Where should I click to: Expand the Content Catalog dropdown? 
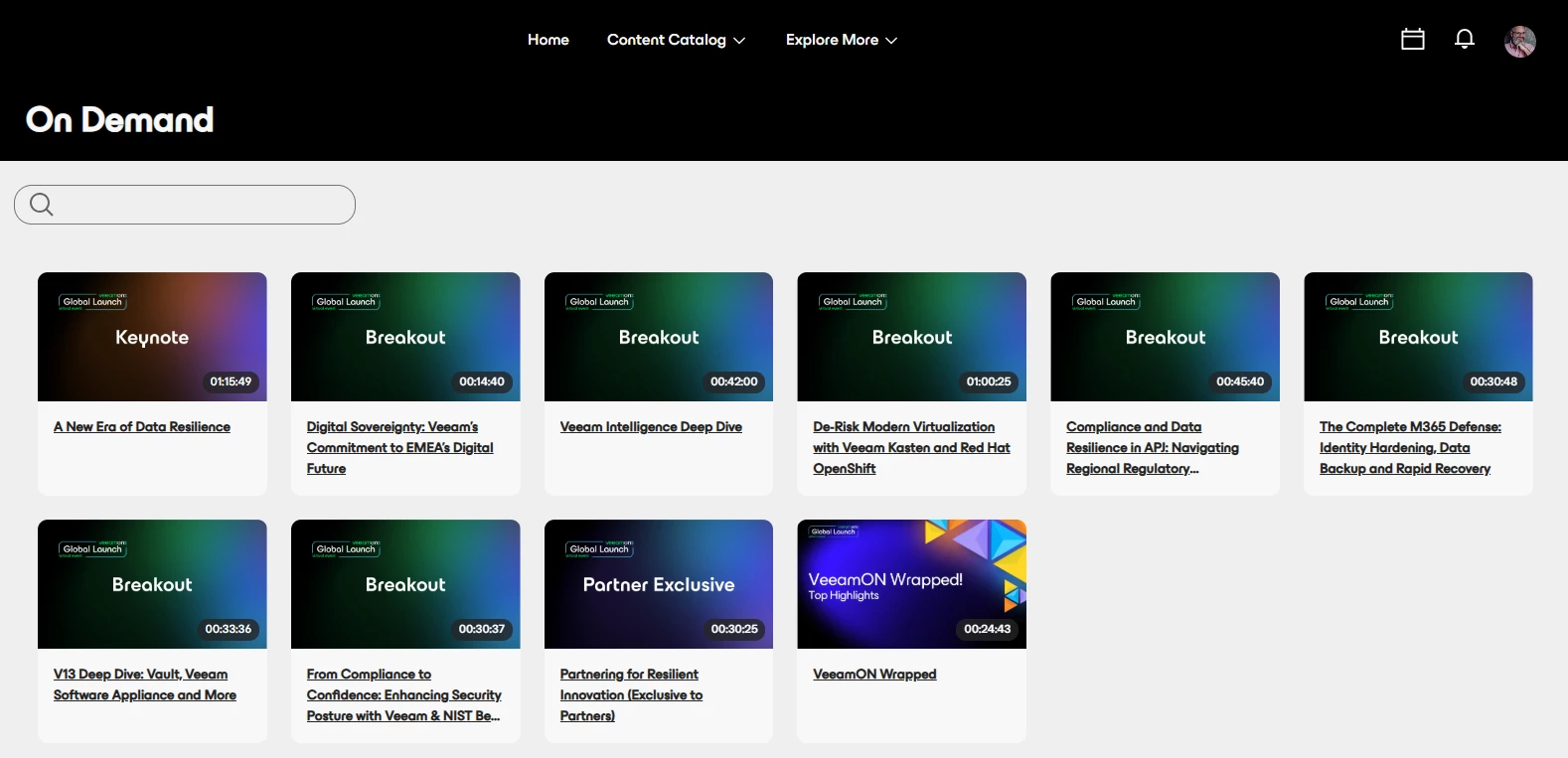[x=676, y=40]
